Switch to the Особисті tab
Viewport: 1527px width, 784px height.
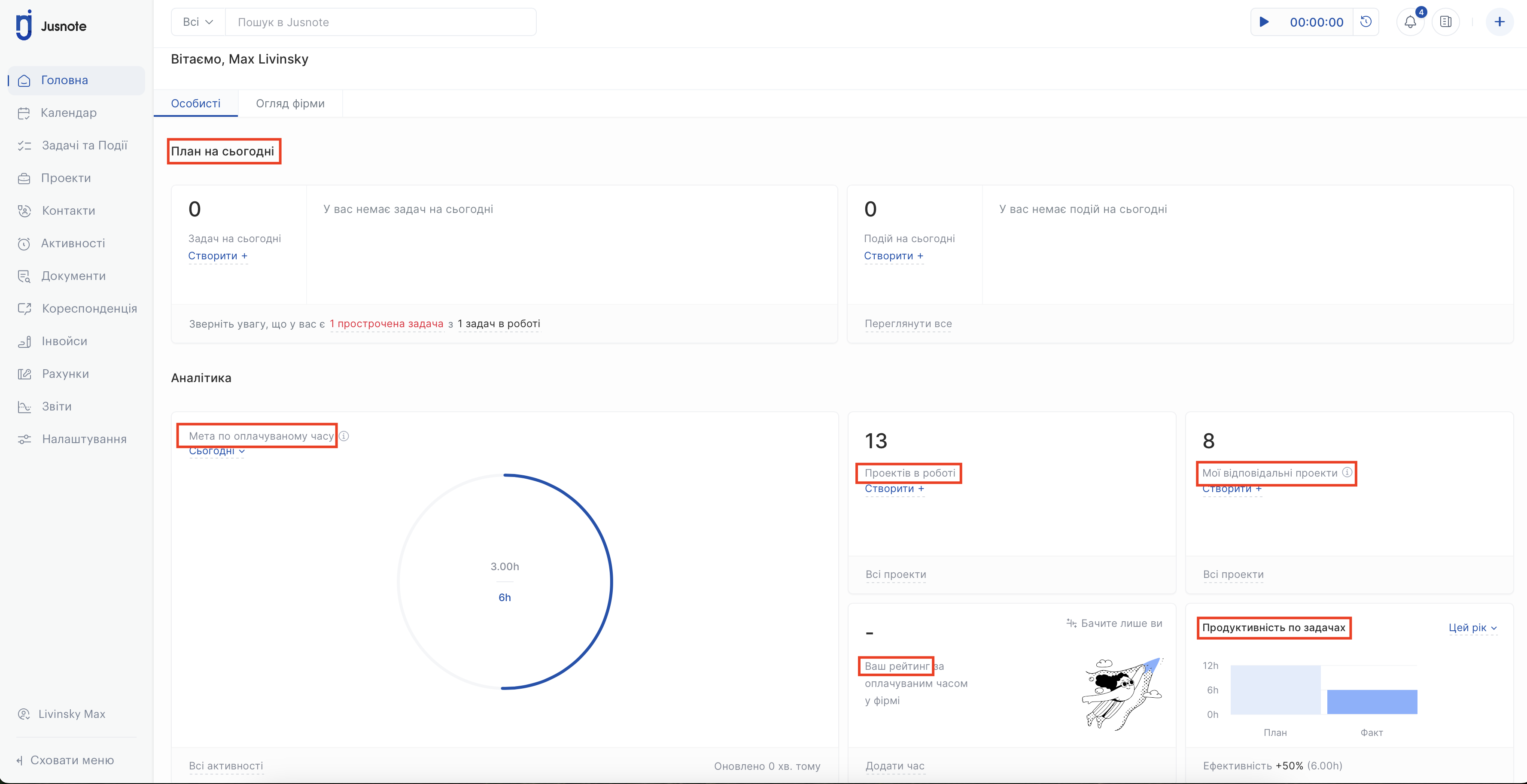point(196,103)
